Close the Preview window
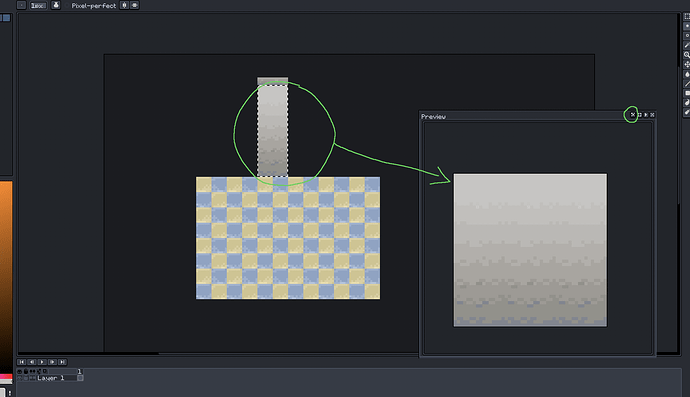 653,115
